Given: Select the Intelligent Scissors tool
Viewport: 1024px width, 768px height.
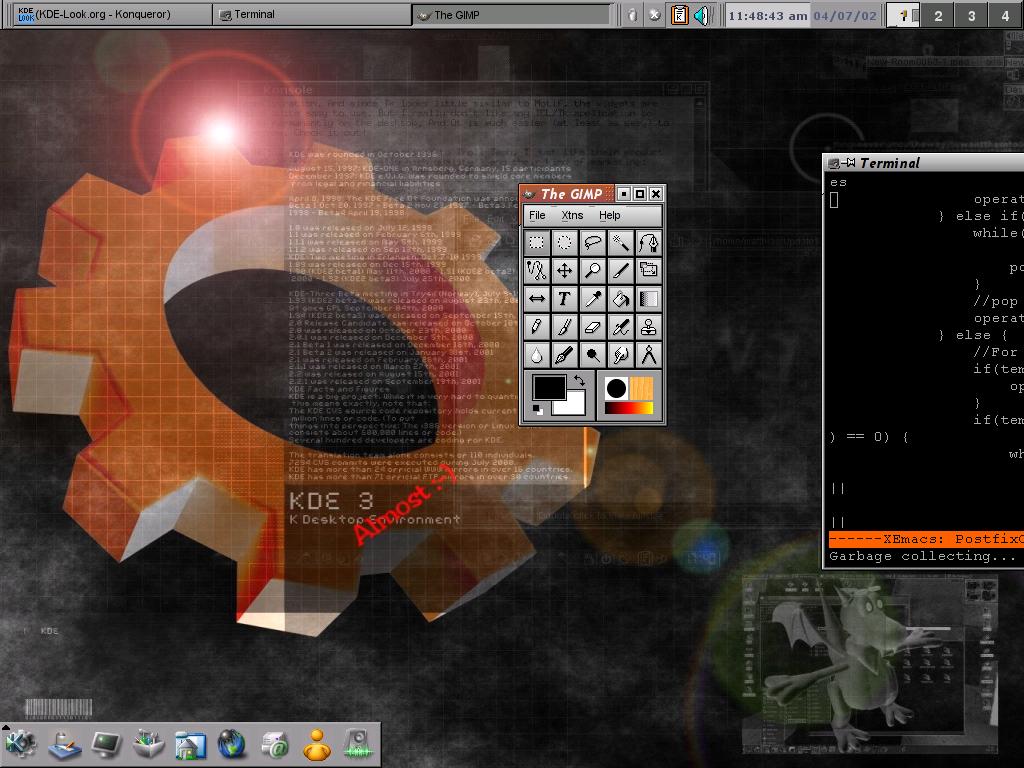Looking at the screenshot, I should (x=537, y=270).
